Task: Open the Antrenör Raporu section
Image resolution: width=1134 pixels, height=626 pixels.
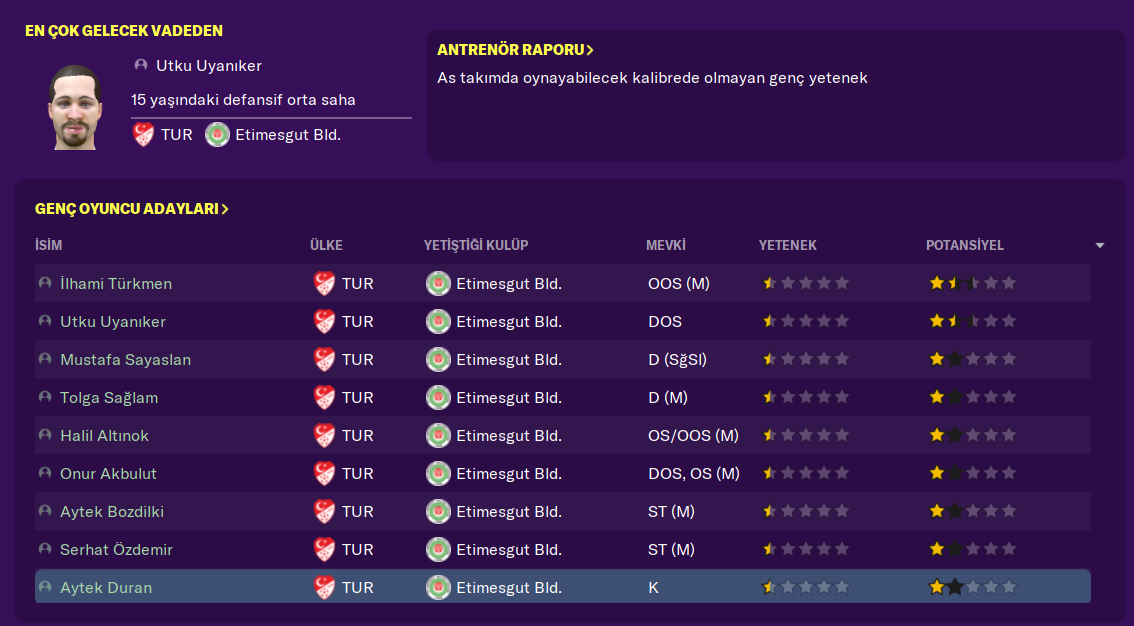Action: coord(515,50)
